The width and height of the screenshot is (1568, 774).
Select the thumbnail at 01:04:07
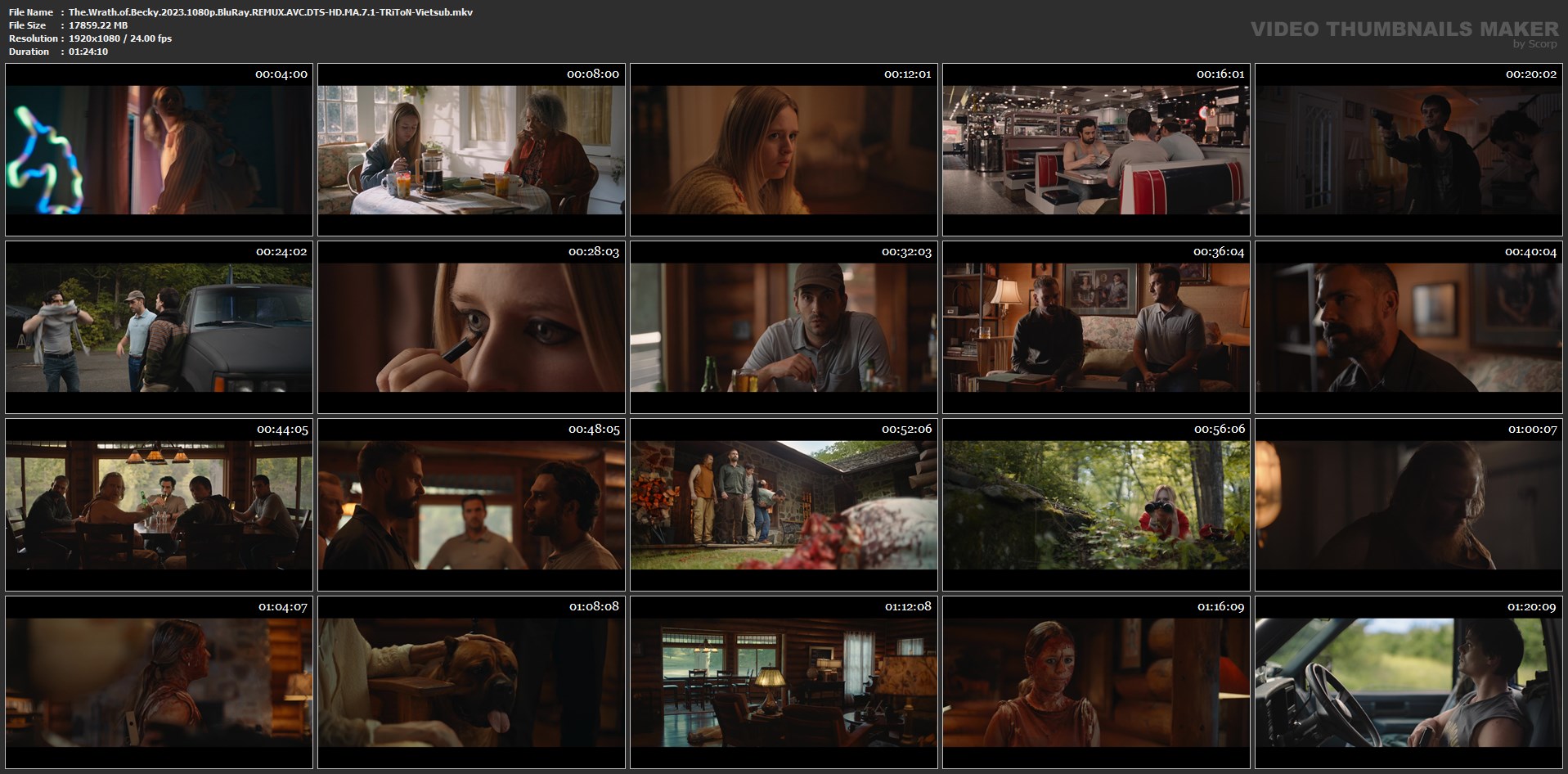tap(159, 682)
